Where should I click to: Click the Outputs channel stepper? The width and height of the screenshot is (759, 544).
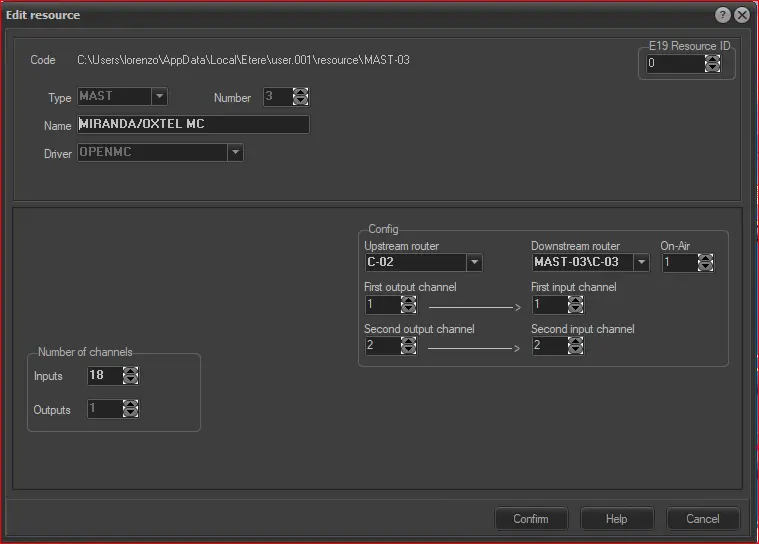pyautogui.click(x=130, y=409)
